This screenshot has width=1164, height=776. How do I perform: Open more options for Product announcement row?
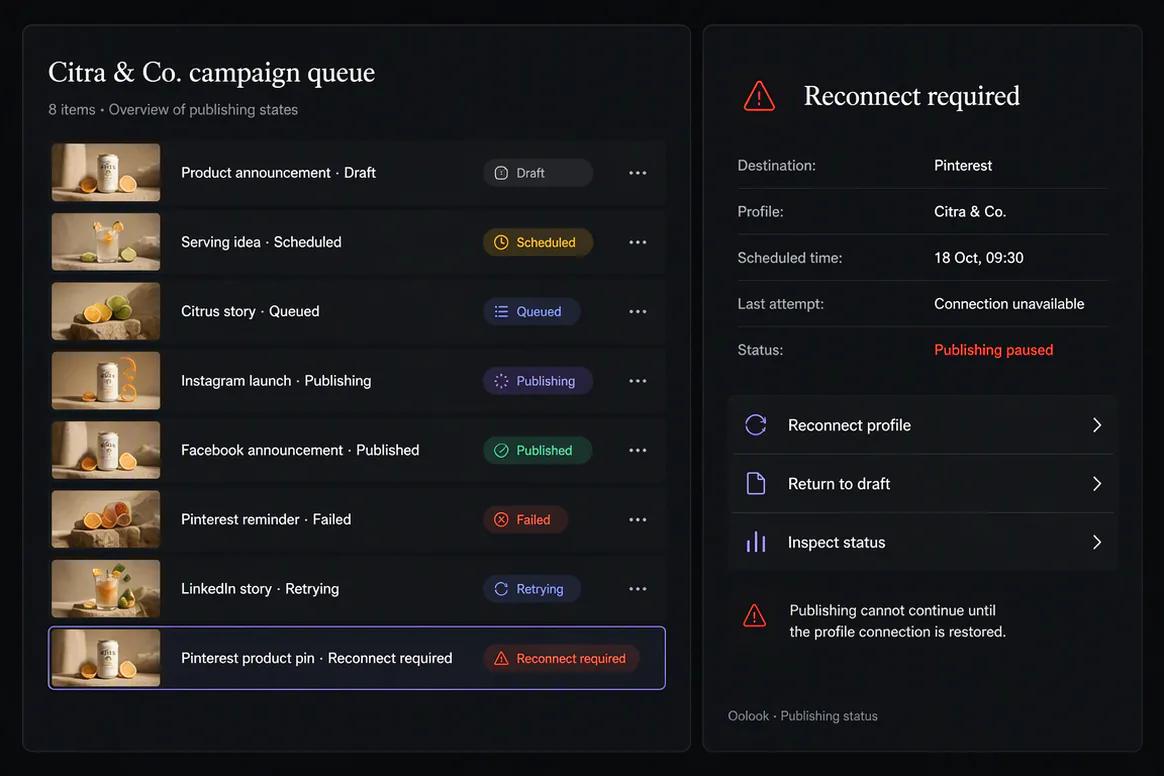click(x=638, y=173)
